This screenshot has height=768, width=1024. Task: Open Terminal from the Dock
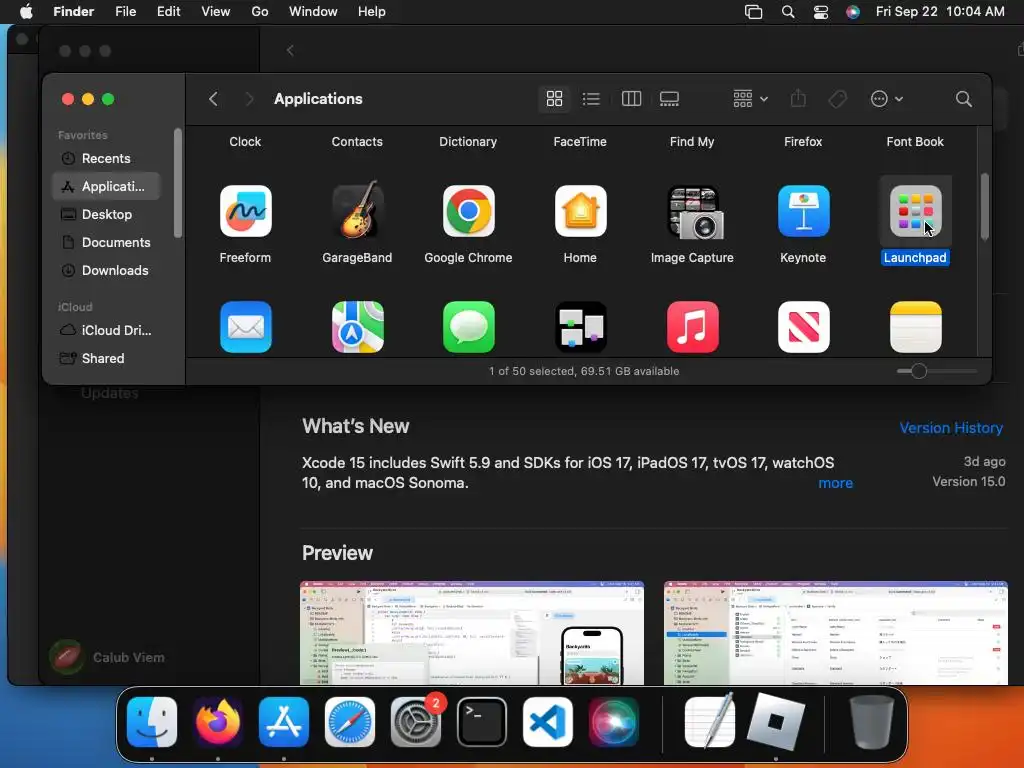(481, 722)
